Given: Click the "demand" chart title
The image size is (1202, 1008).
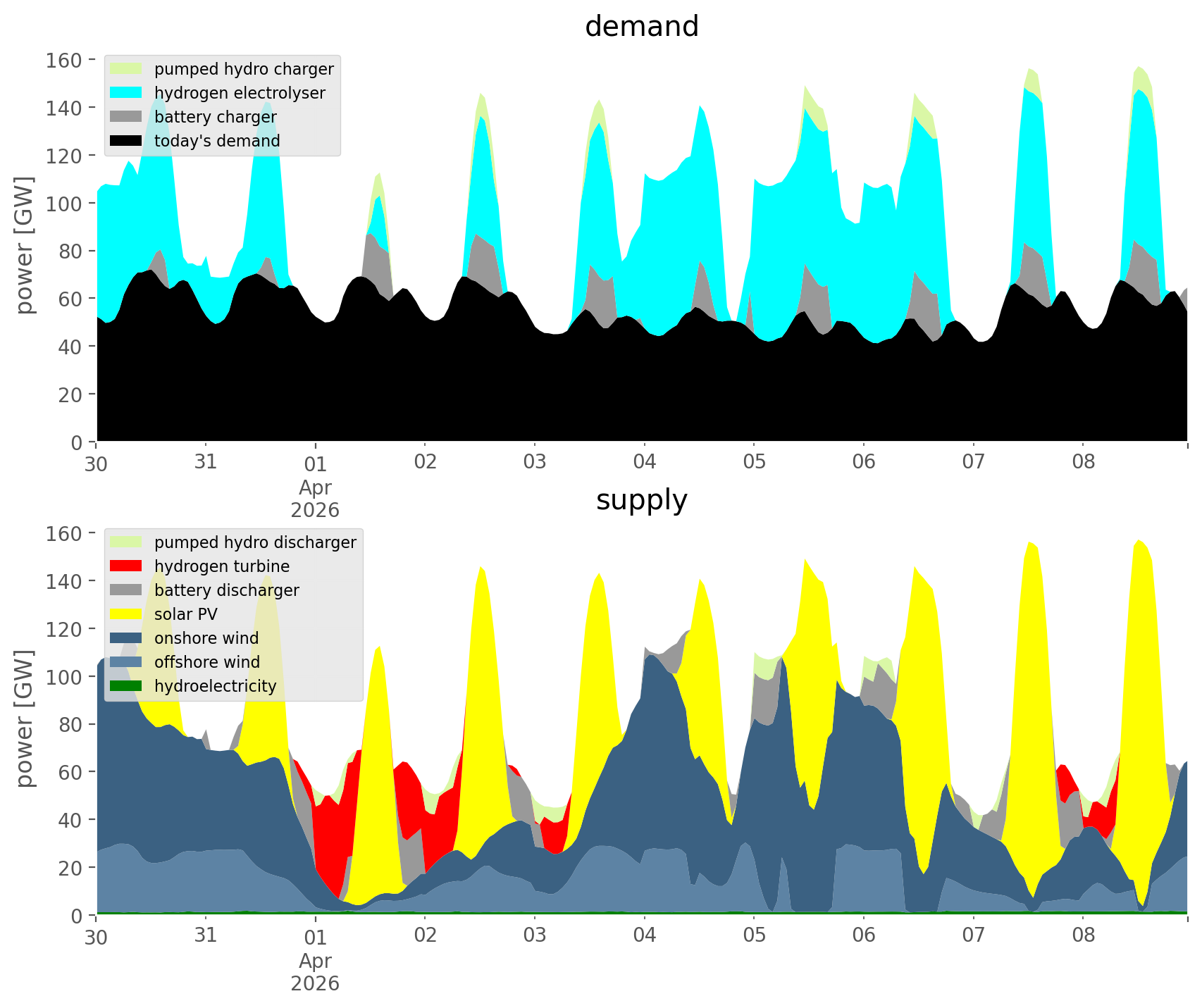Looking at the screenshot, I should [641, 27].
